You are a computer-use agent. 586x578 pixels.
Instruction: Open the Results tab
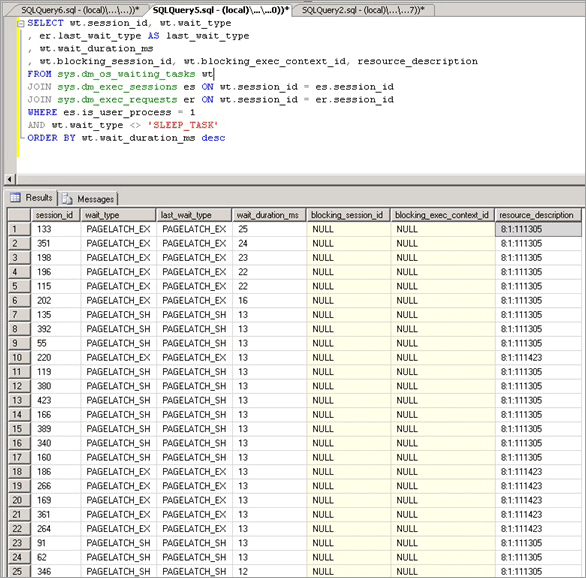(32, 198)
